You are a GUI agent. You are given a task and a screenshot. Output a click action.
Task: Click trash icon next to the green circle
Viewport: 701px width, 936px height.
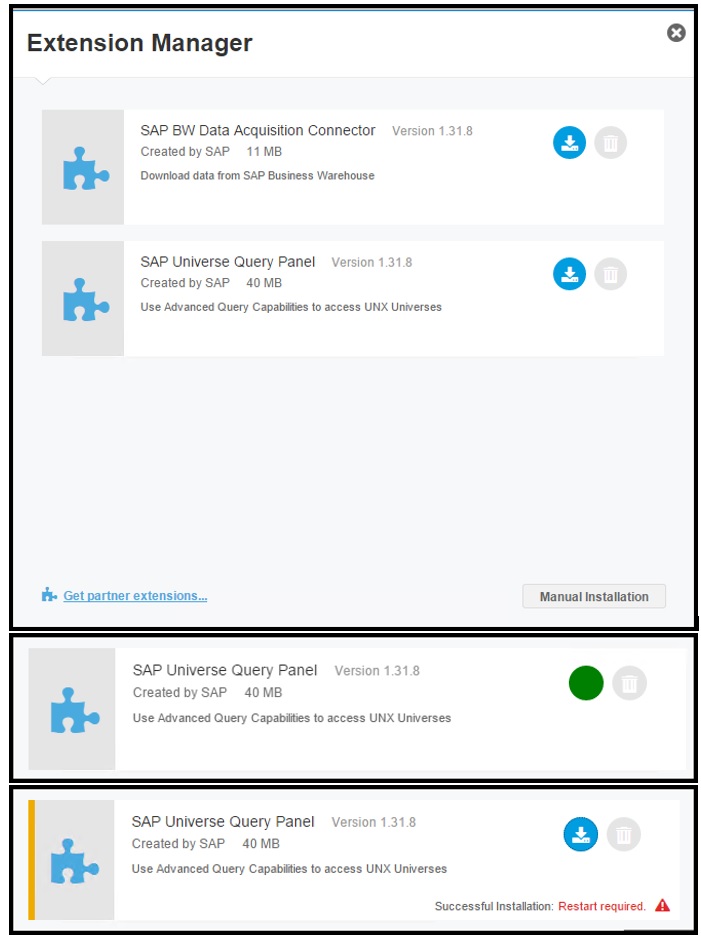click(x=629, y=683)
